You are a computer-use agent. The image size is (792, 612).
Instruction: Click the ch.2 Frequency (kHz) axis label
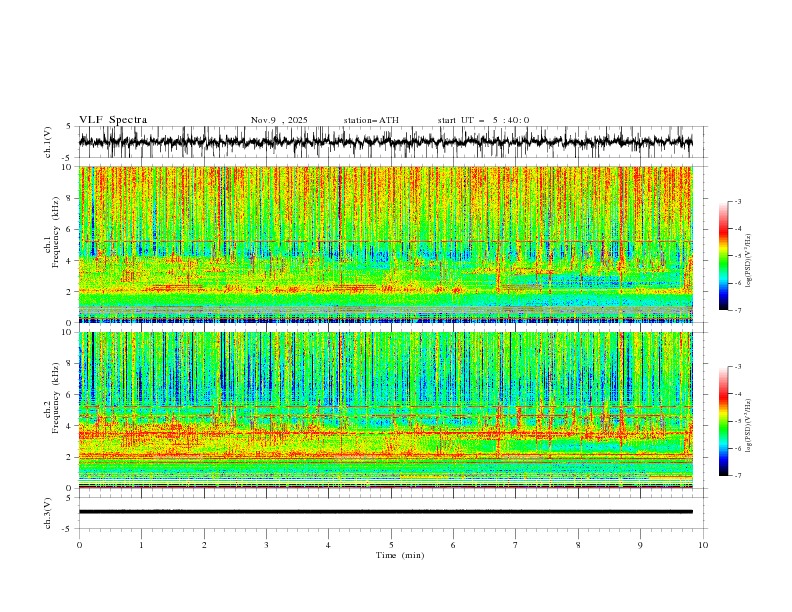[x=52, y=398]
